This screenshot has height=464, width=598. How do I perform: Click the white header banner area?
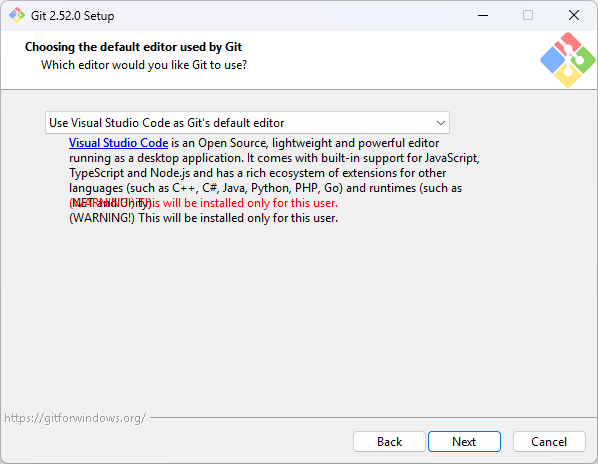pos(267,60)
